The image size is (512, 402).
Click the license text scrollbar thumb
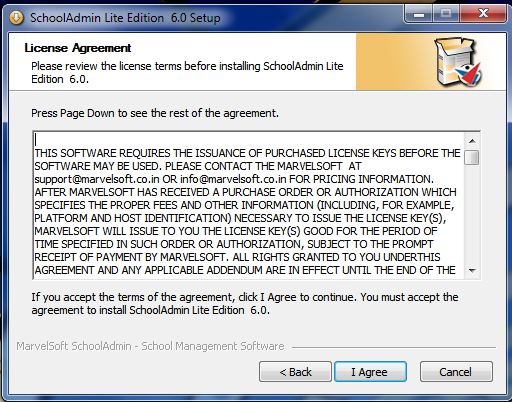click(x=472, y=157)
